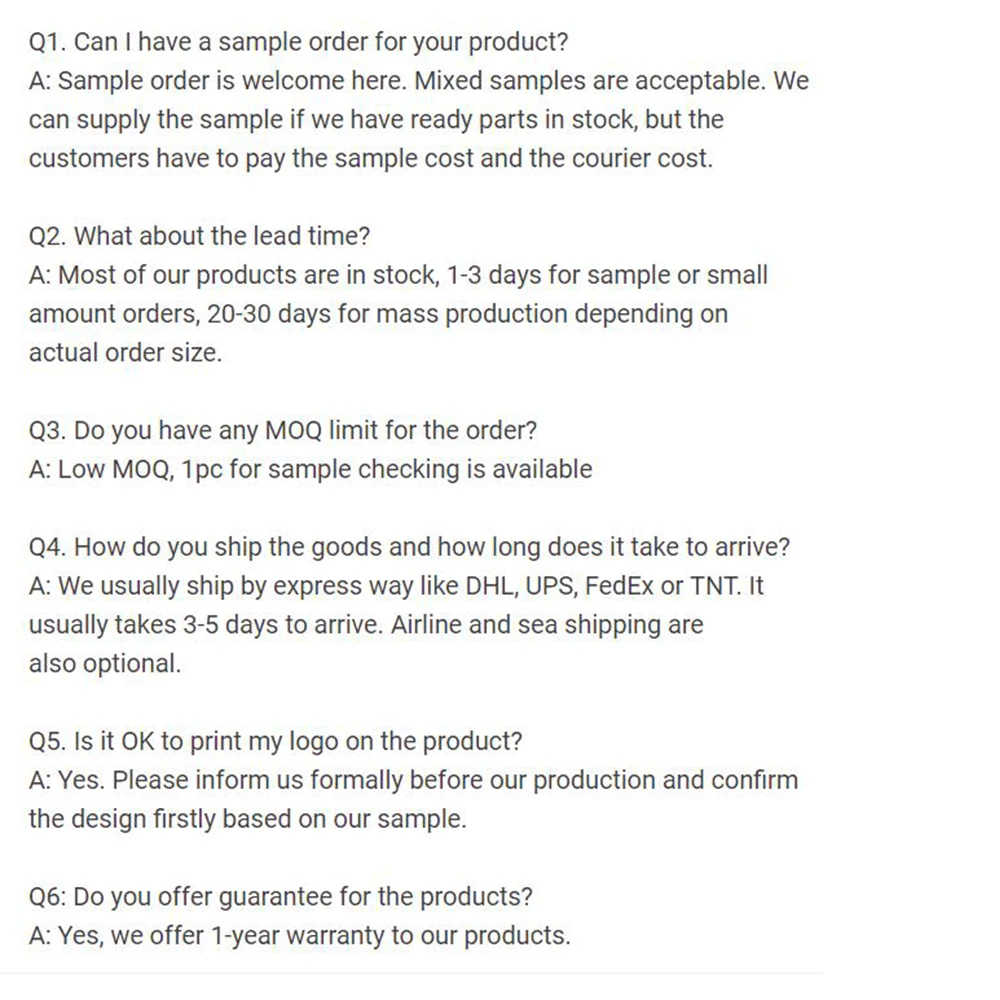Click the "Please inform us formally" answer line

(413, 780)
